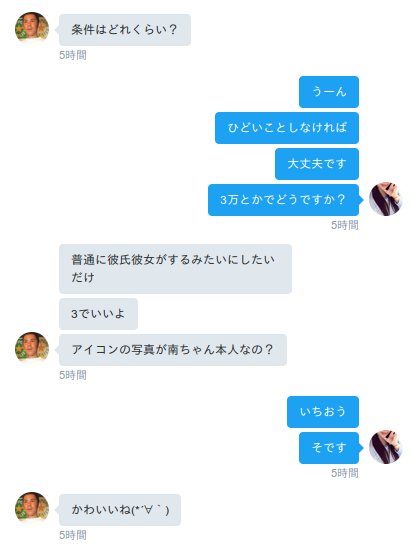Click the avatar beside 'かわいいね' message
413x548 pixels.
point(32,509)
